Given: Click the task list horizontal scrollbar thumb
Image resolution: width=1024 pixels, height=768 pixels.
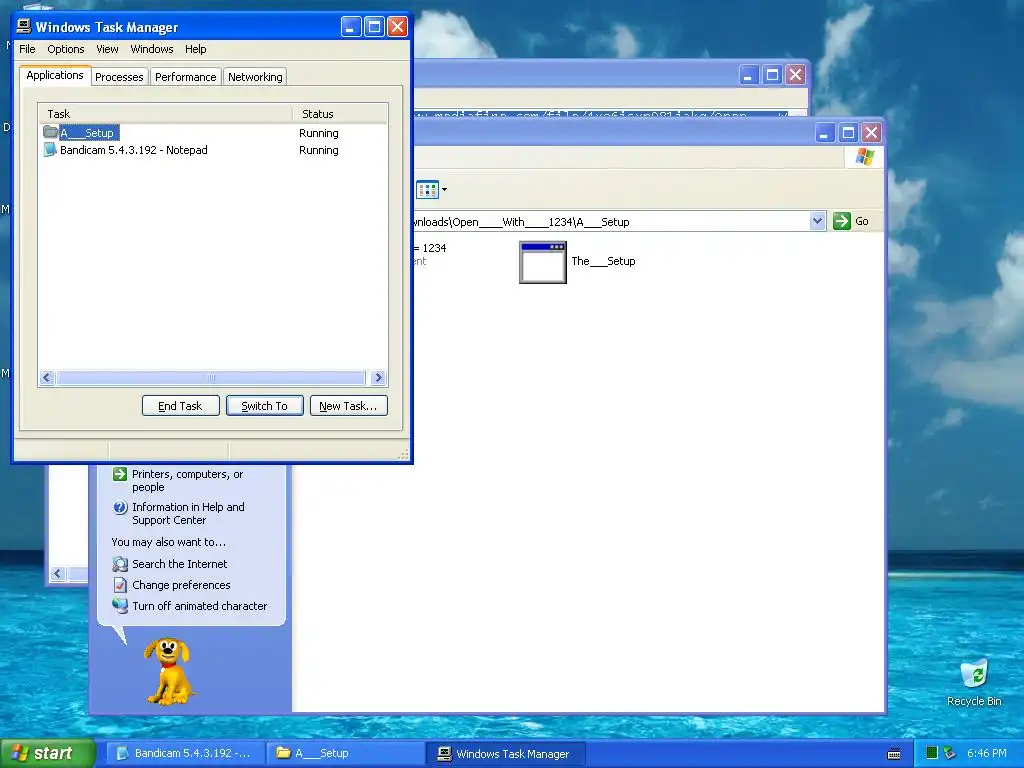Looking at the screenshot, I should [x=211, y=377].
